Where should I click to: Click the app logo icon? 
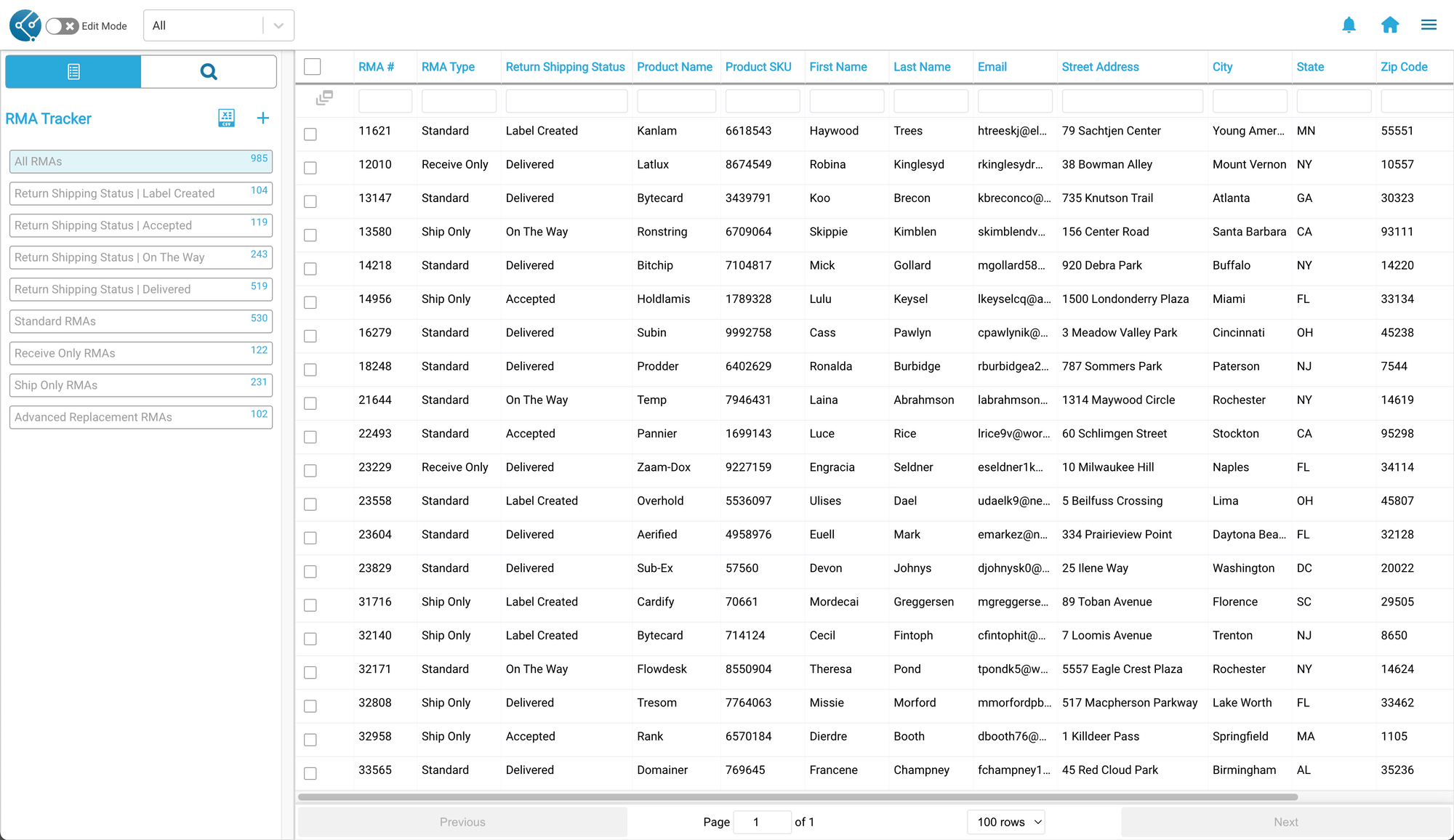coord(25,25)
